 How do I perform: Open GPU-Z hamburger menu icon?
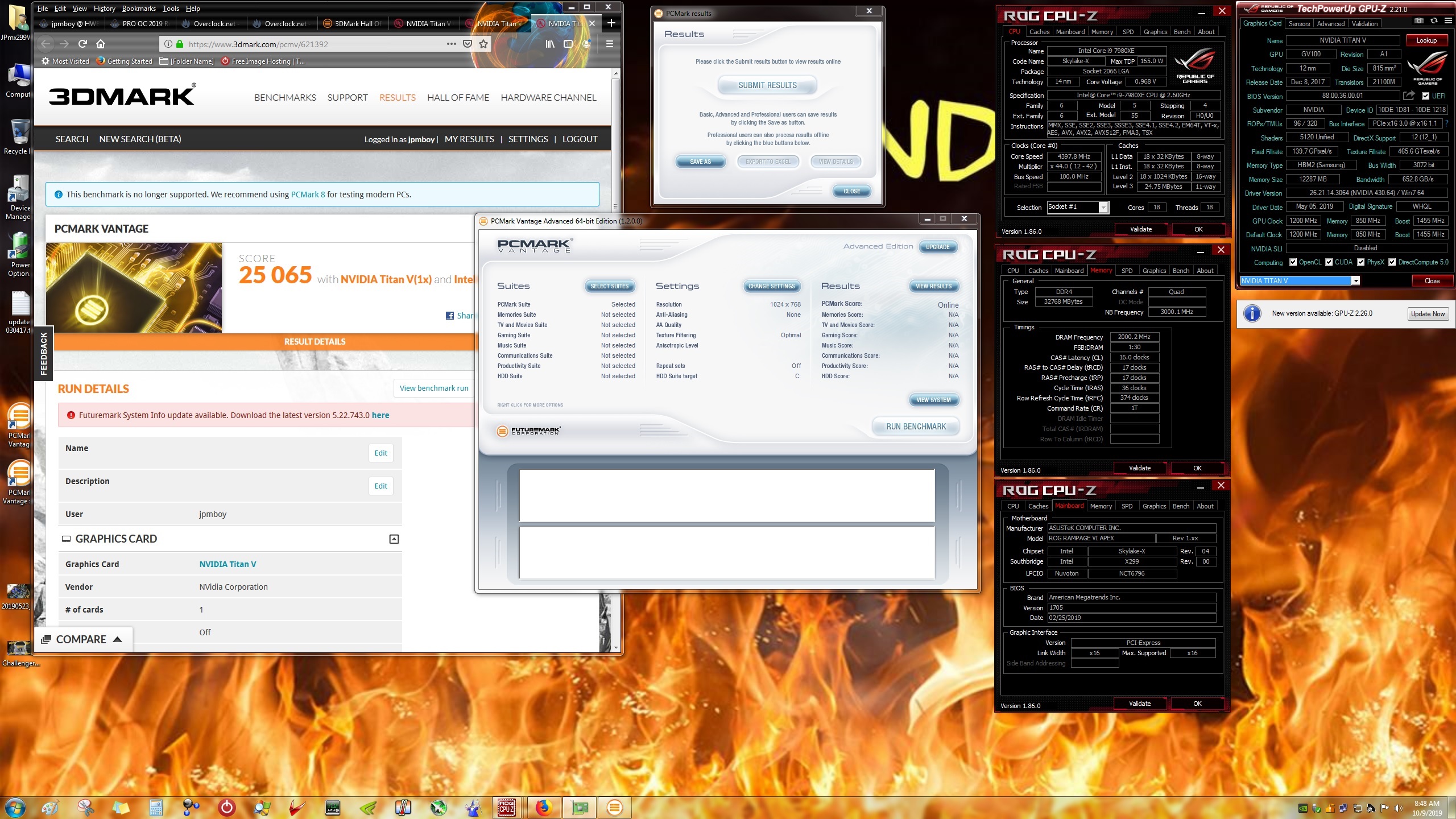coord(1447,21)
